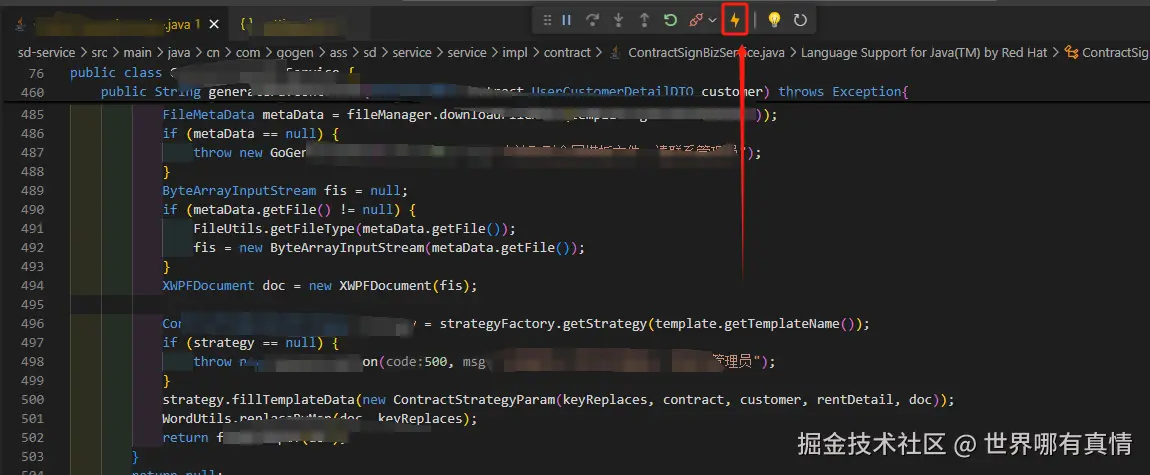1150x475 pixels.
Task: Click template.getTemplateName() on line 496
Action: (754, 323)
